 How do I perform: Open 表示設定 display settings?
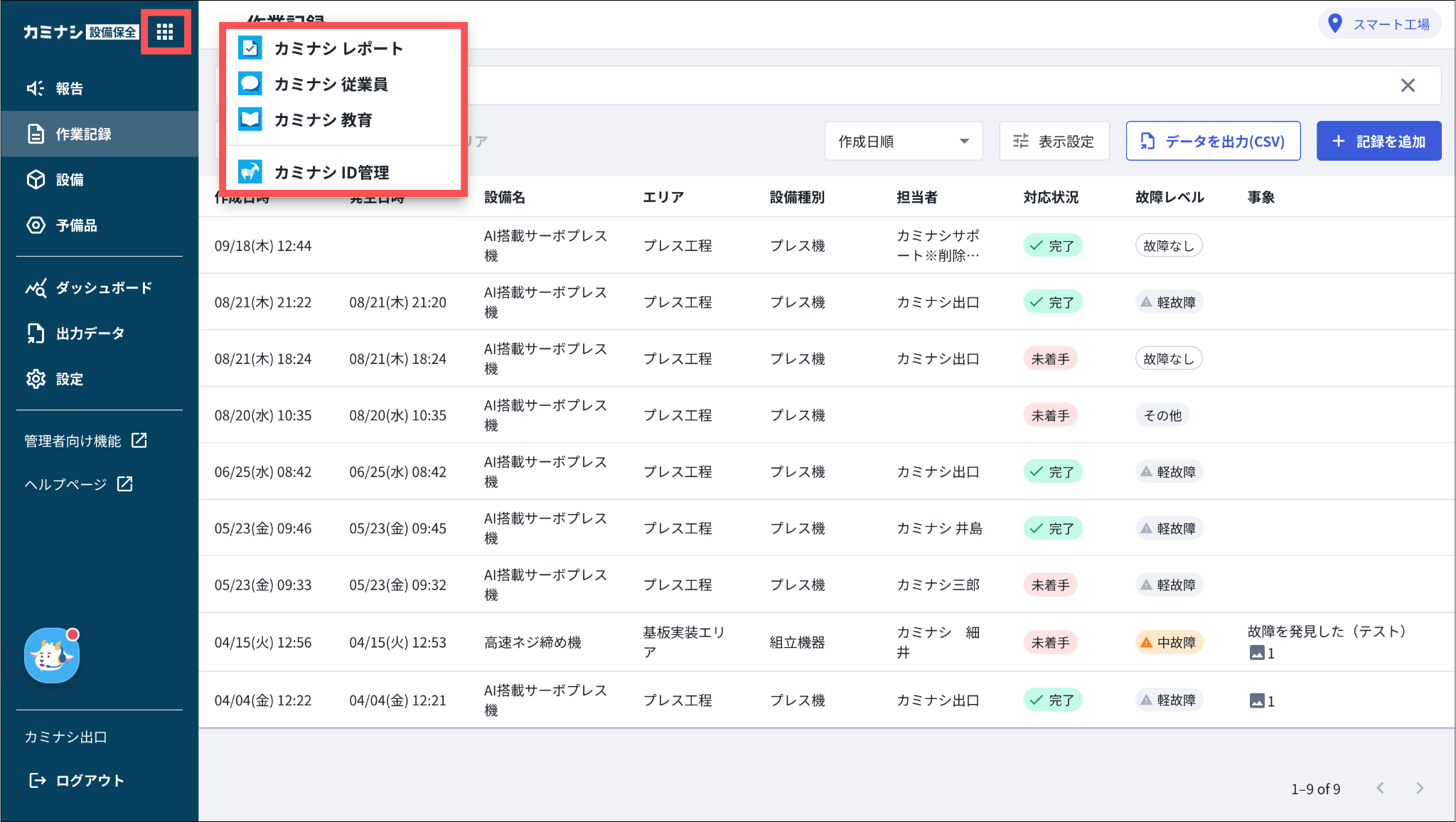(1054, 141)
